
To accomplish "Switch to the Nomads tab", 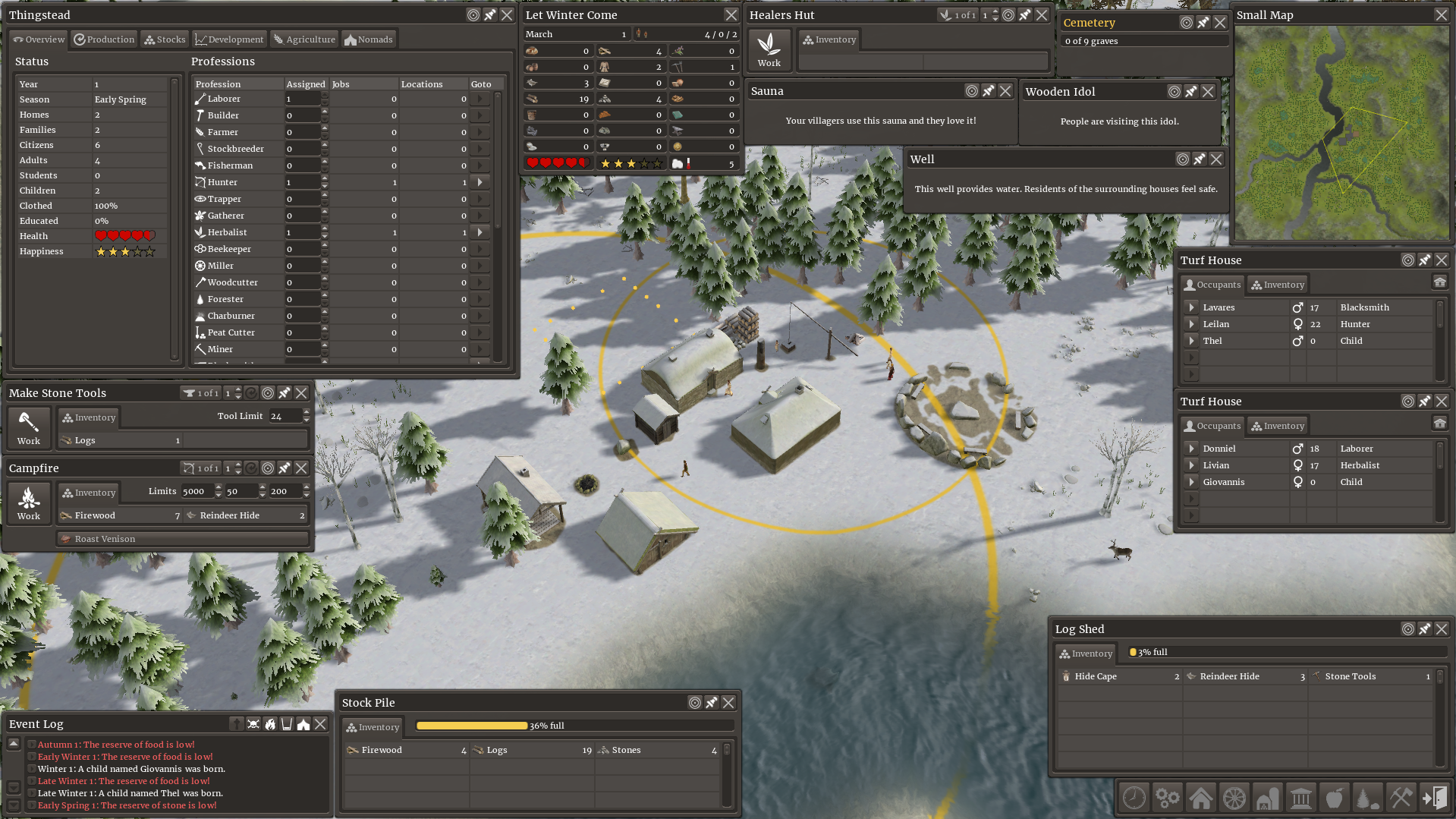I will (x=369, y=39).
